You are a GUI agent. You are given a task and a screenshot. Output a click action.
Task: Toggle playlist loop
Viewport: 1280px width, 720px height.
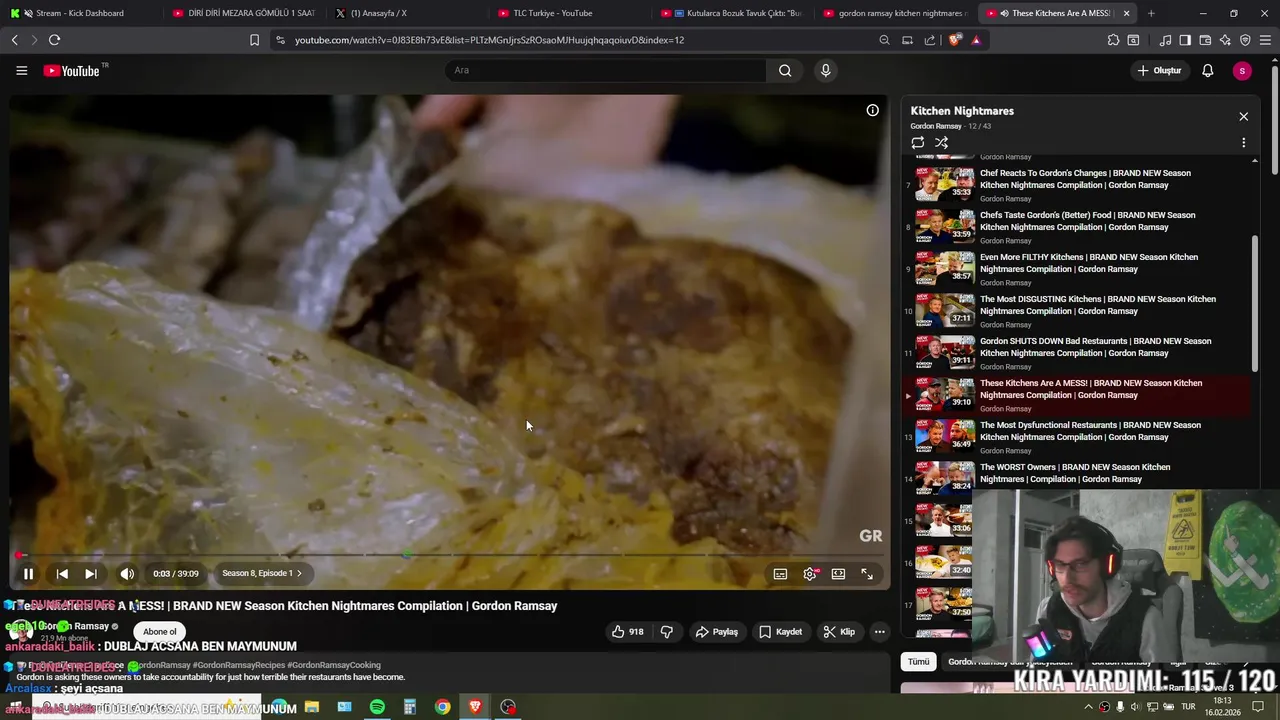[917, 143]
